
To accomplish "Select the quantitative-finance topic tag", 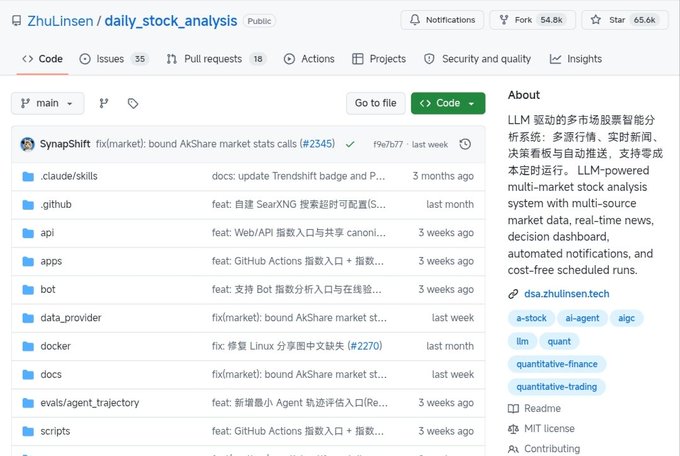I will (x=557, y=364).
